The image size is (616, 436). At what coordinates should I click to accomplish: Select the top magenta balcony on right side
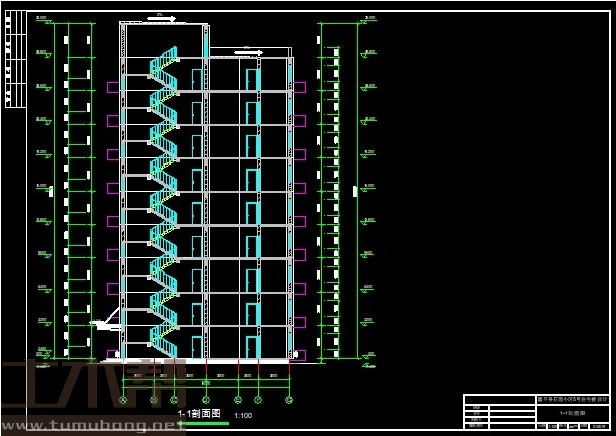pos(298,87)
